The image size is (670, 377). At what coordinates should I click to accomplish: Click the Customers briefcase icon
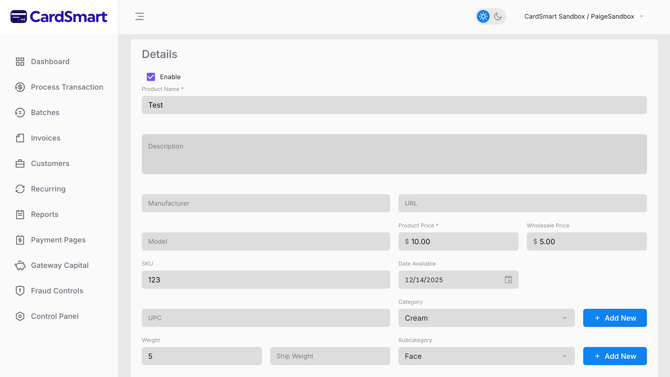click(x=20, y=163)
